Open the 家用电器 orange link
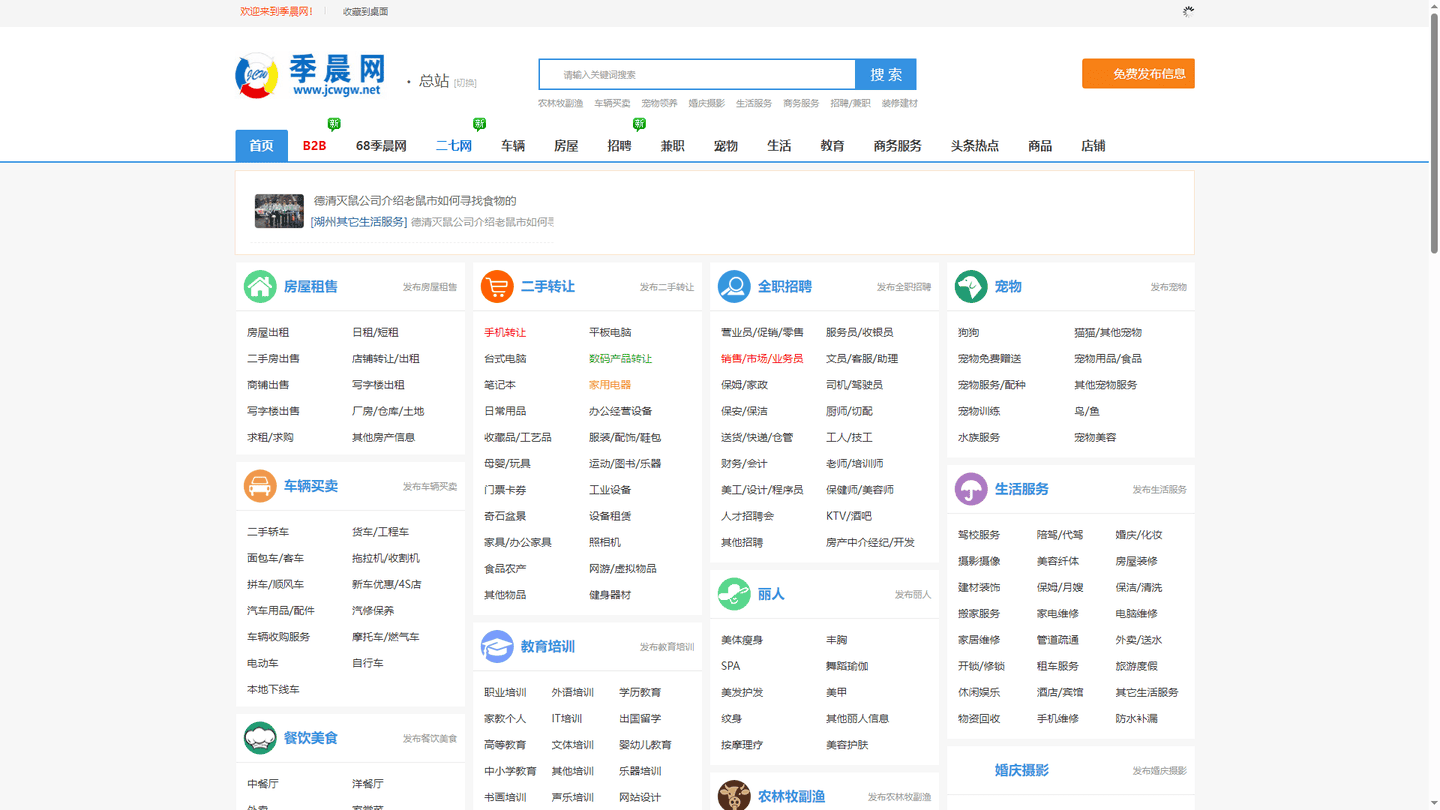The image size is (1440, 810). click(x=610, y=385)
